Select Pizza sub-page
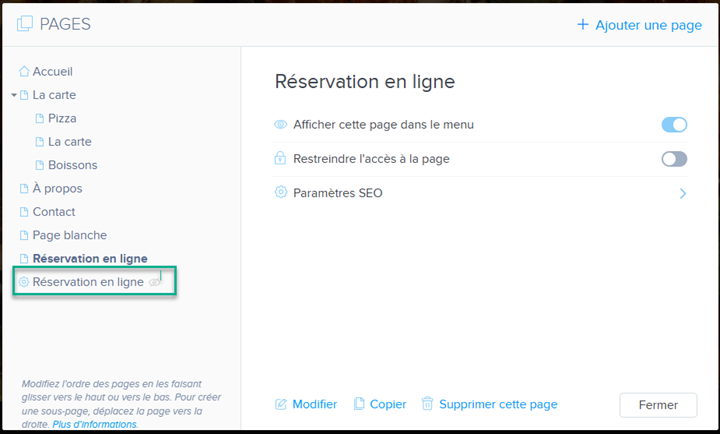This screenshot has height=434, width=720. (x=62, y=118)
